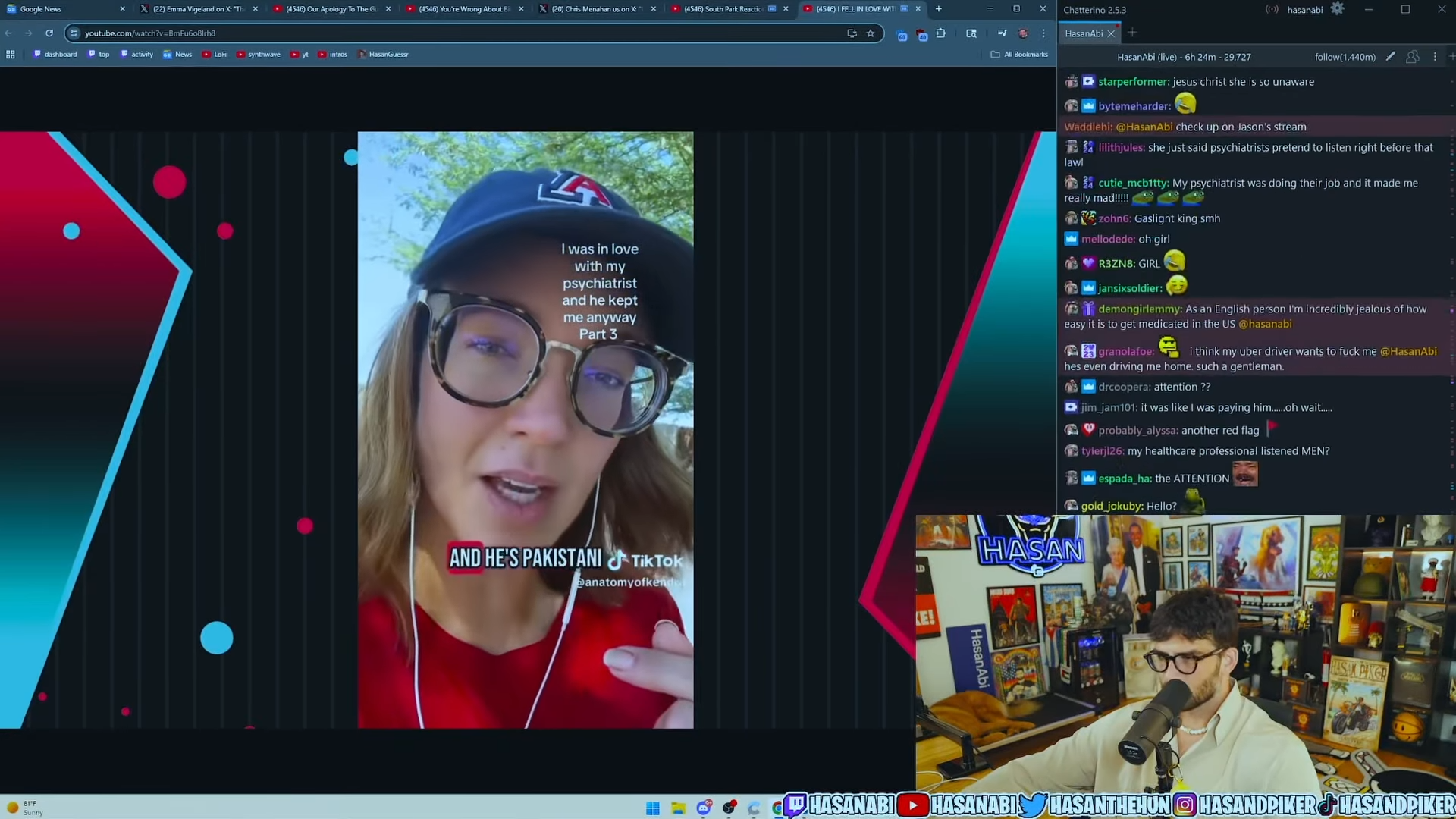Reload the YouTube page
The width and height of the screenshot is (1456, 819).
(49, 33)
